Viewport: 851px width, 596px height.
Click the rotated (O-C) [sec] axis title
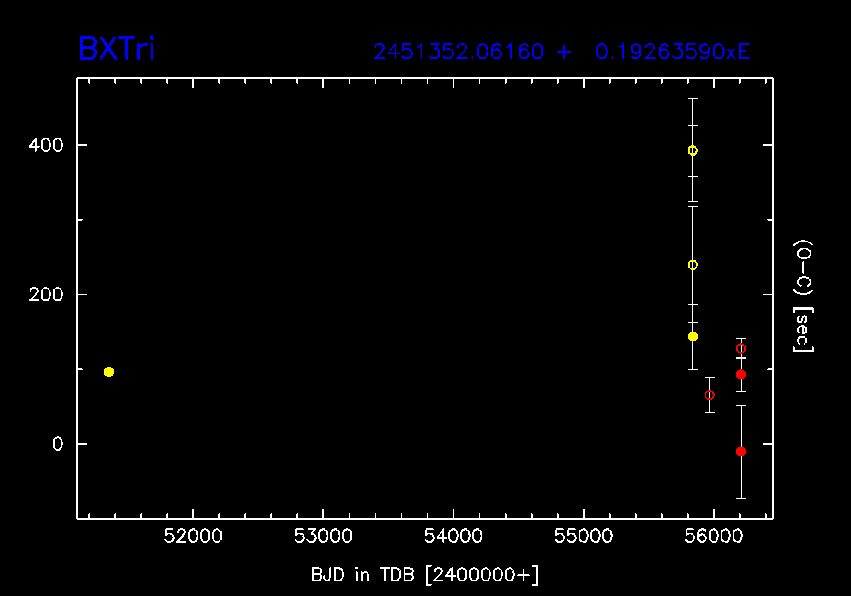pyautogui.click(x=802, y=296)
